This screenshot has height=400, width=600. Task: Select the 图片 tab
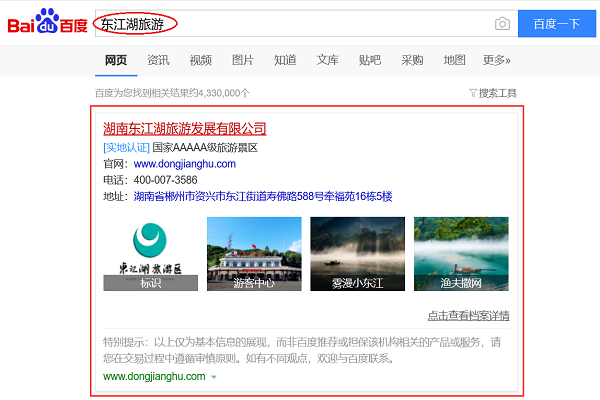click(242, 60)
